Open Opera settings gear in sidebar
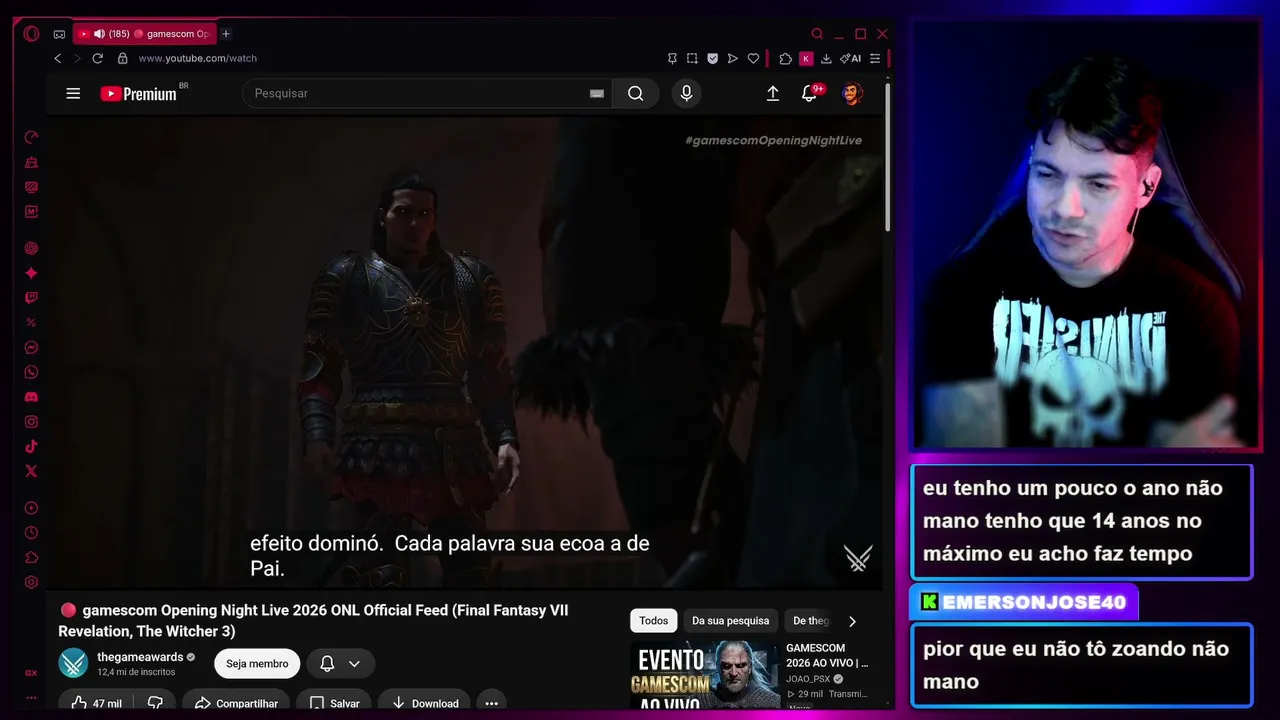This screenshot has height=720, width=1280. pos(31,582)
